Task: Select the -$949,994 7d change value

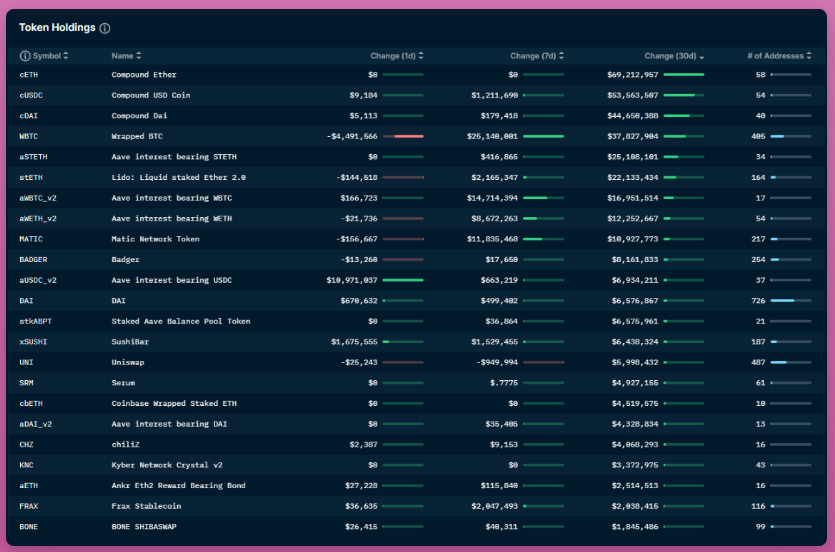Action: [497, 362]
